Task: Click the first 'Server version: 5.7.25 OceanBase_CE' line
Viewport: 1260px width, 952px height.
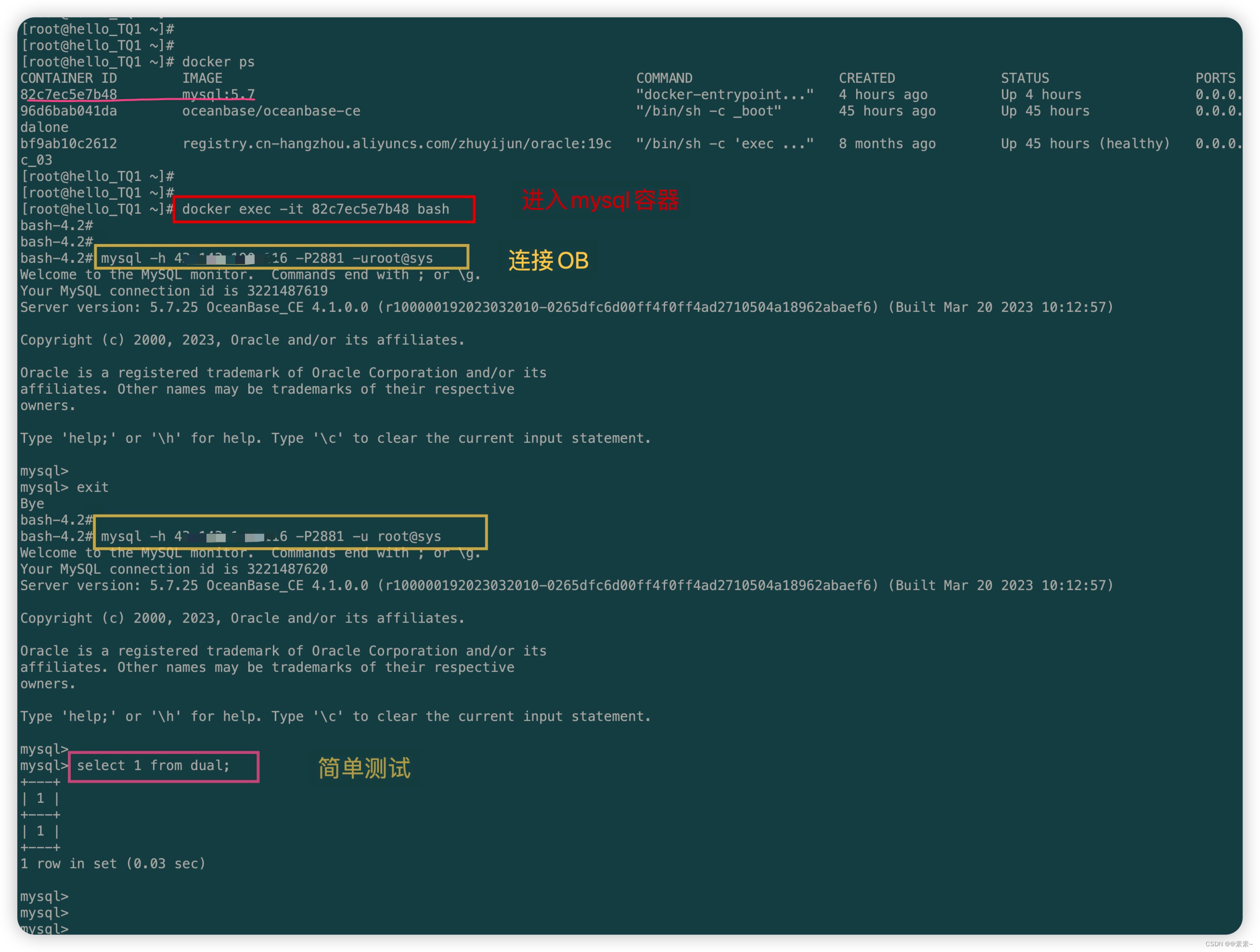Action: tap(567, 308)
